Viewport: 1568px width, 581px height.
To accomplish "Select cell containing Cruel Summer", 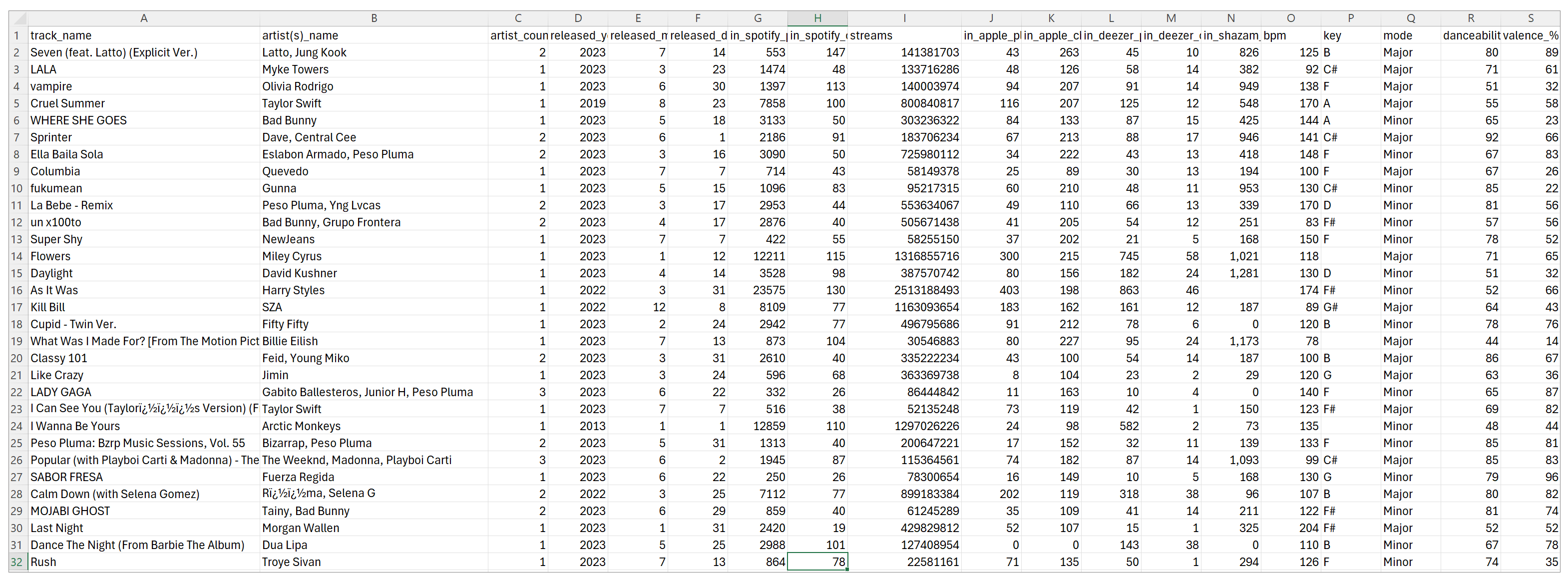I will (67, 103).
